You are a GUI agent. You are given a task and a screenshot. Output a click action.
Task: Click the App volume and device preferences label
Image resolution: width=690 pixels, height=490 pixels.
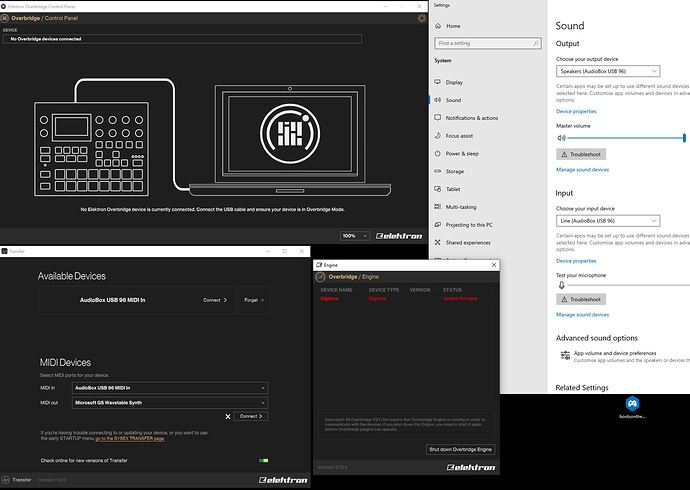tap(615, 353)
